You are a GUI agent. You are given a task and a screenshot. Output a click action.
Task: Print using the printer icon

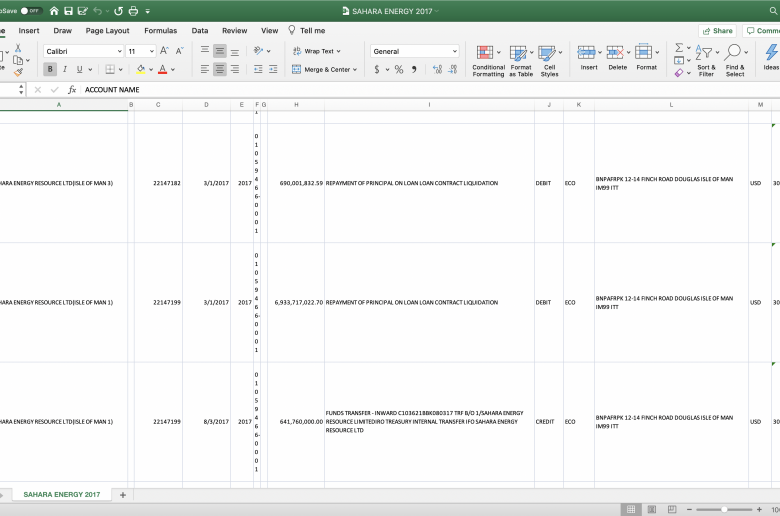[133, 11]
